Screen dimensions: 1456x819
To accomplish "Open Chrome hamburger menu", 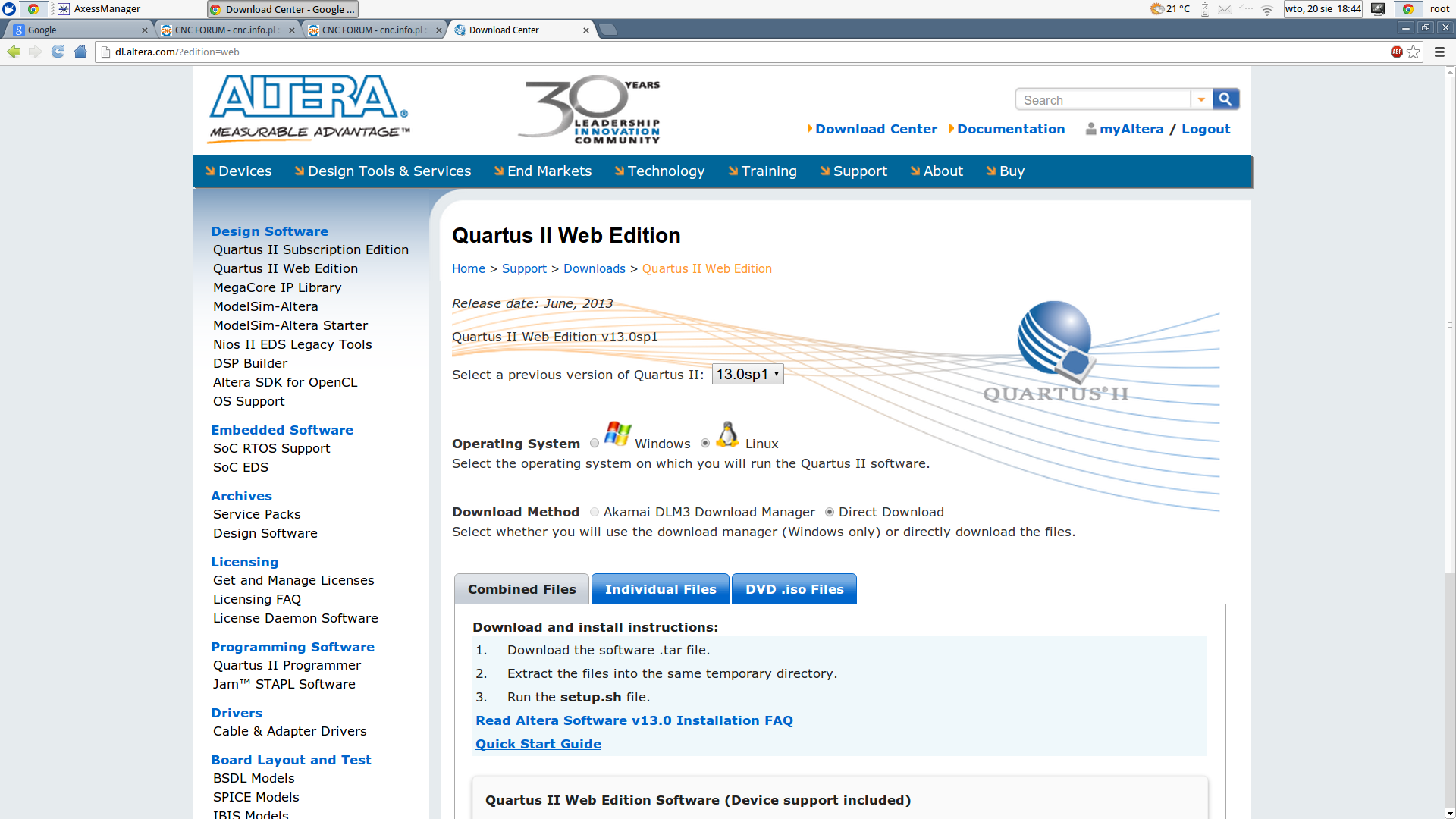I will pos(1439,52).
